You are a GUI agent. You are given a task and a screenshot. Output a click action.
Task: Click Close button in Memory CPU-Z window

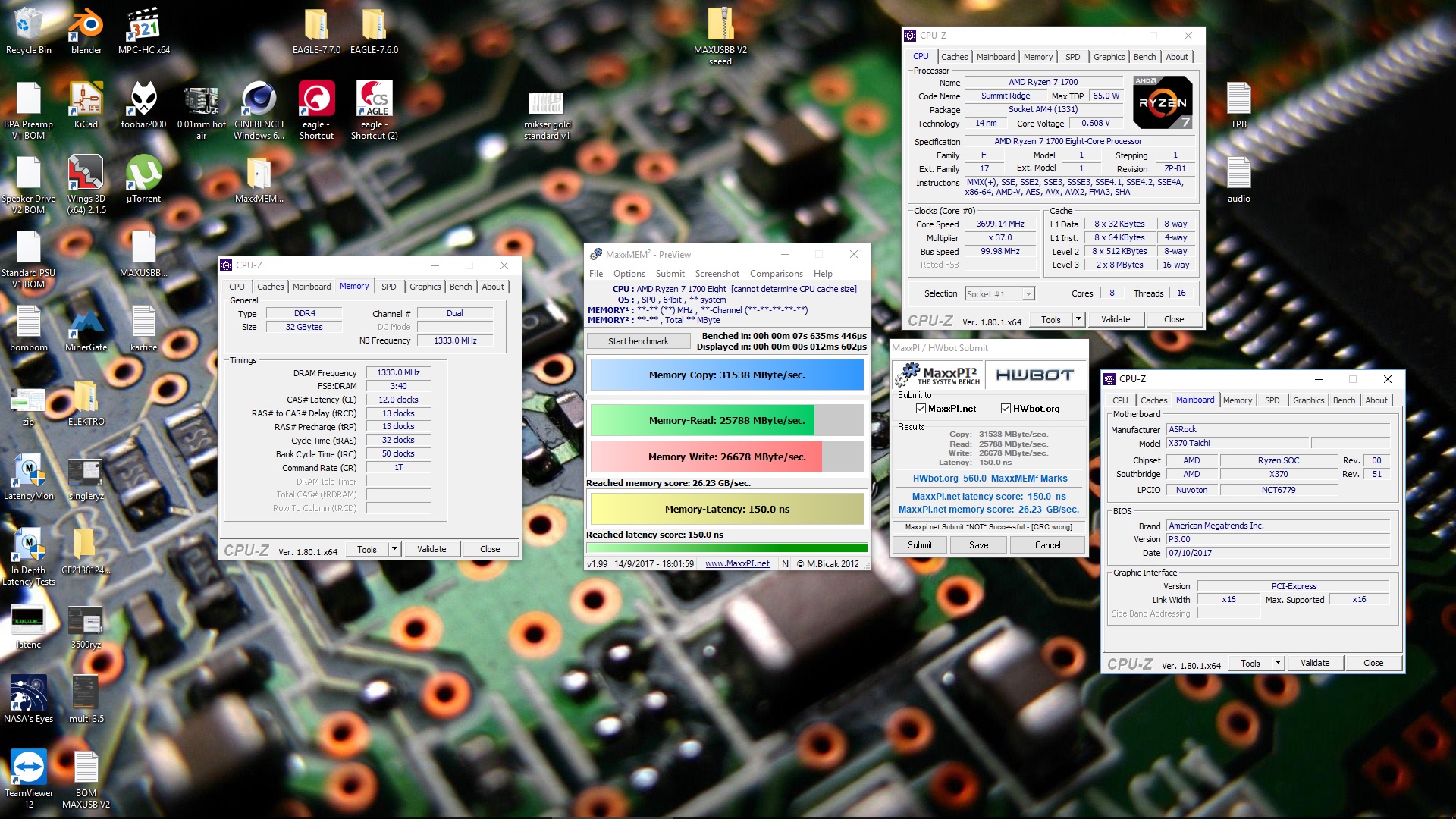(x=490, y=549)
